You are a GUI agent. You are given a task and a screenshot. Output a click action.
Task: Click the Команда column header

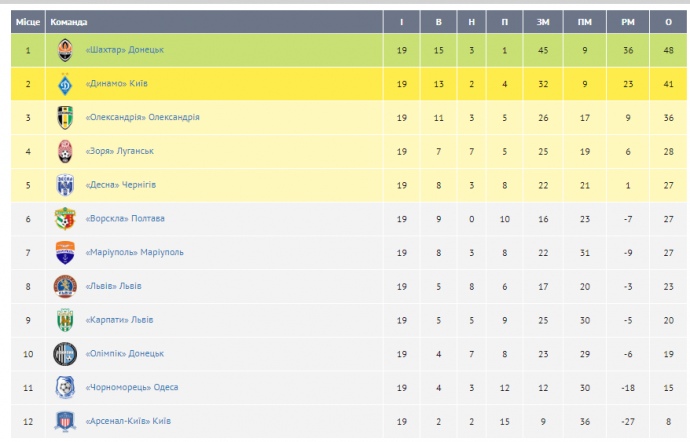point(69,21)
